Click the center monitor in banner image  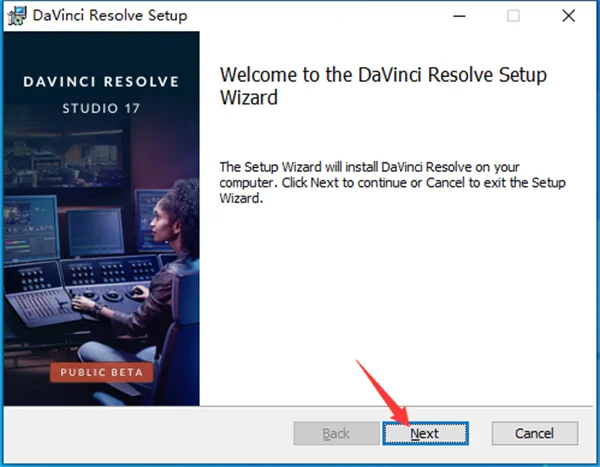click(x=95, y=233)
